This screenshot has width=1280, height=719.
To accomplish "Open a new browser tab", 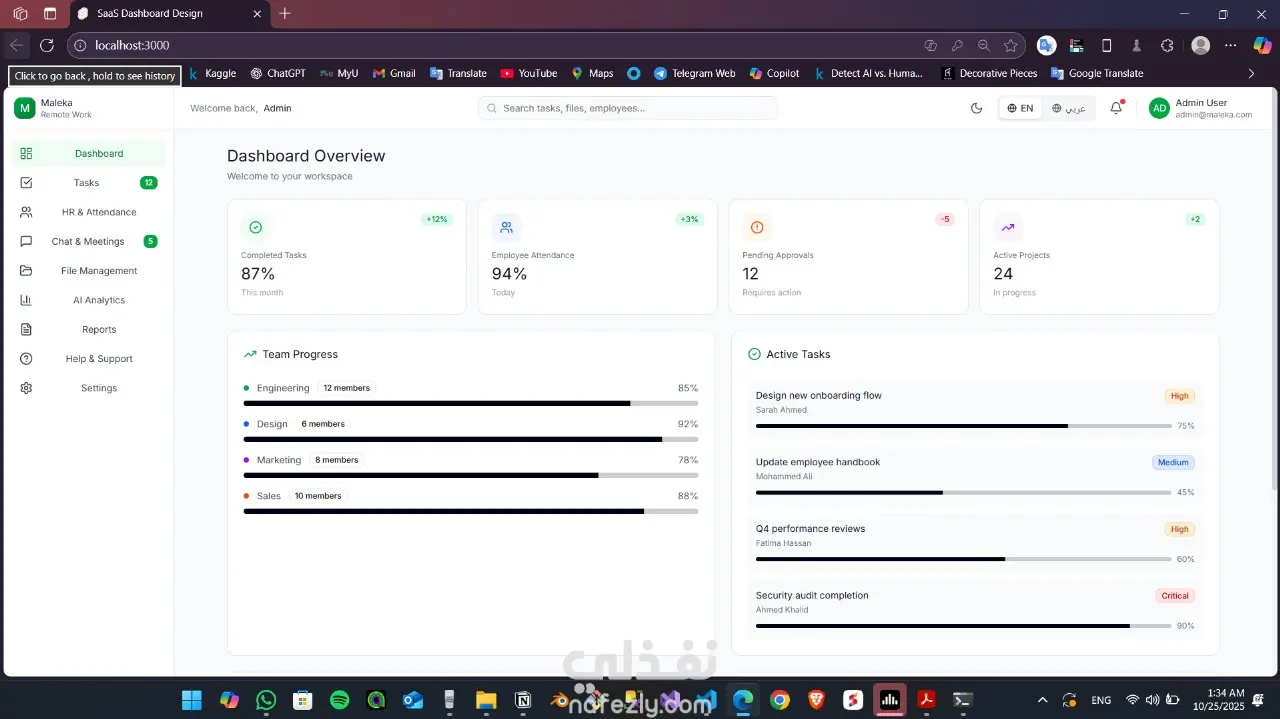I will [x=285, y=14].
